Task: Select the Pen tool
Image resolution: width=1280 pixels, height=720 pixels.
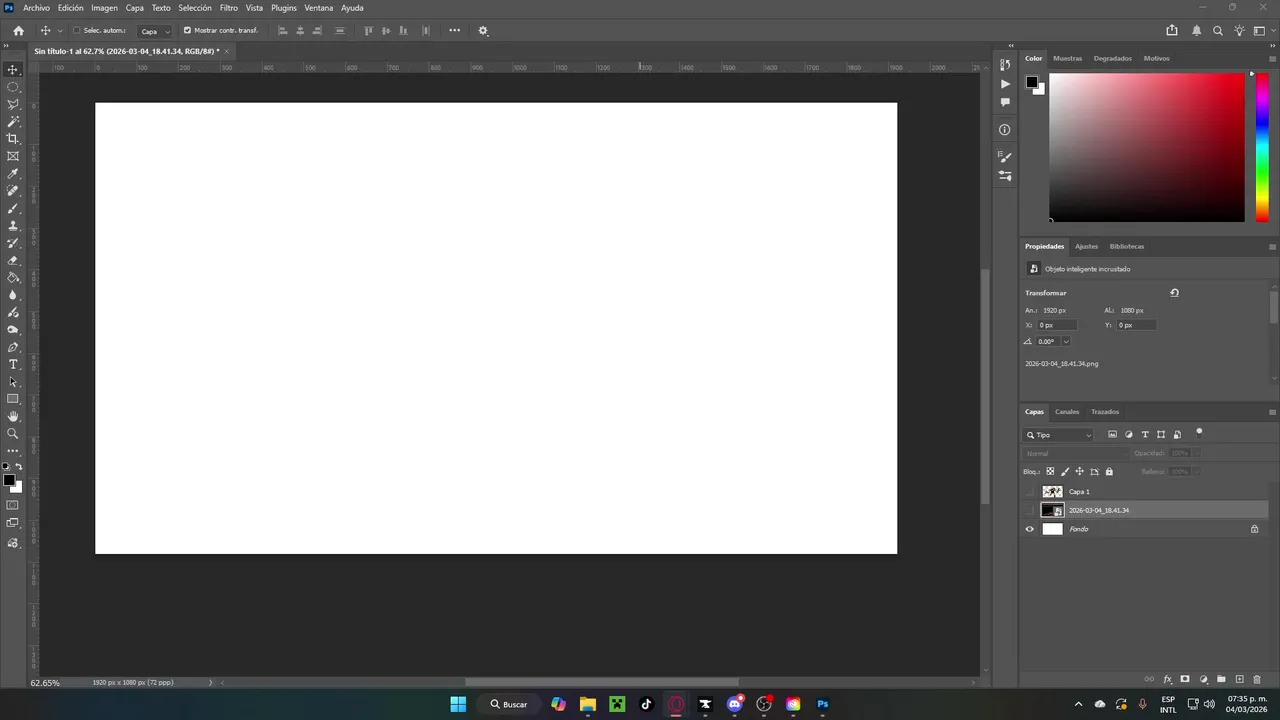Action: 13,347
